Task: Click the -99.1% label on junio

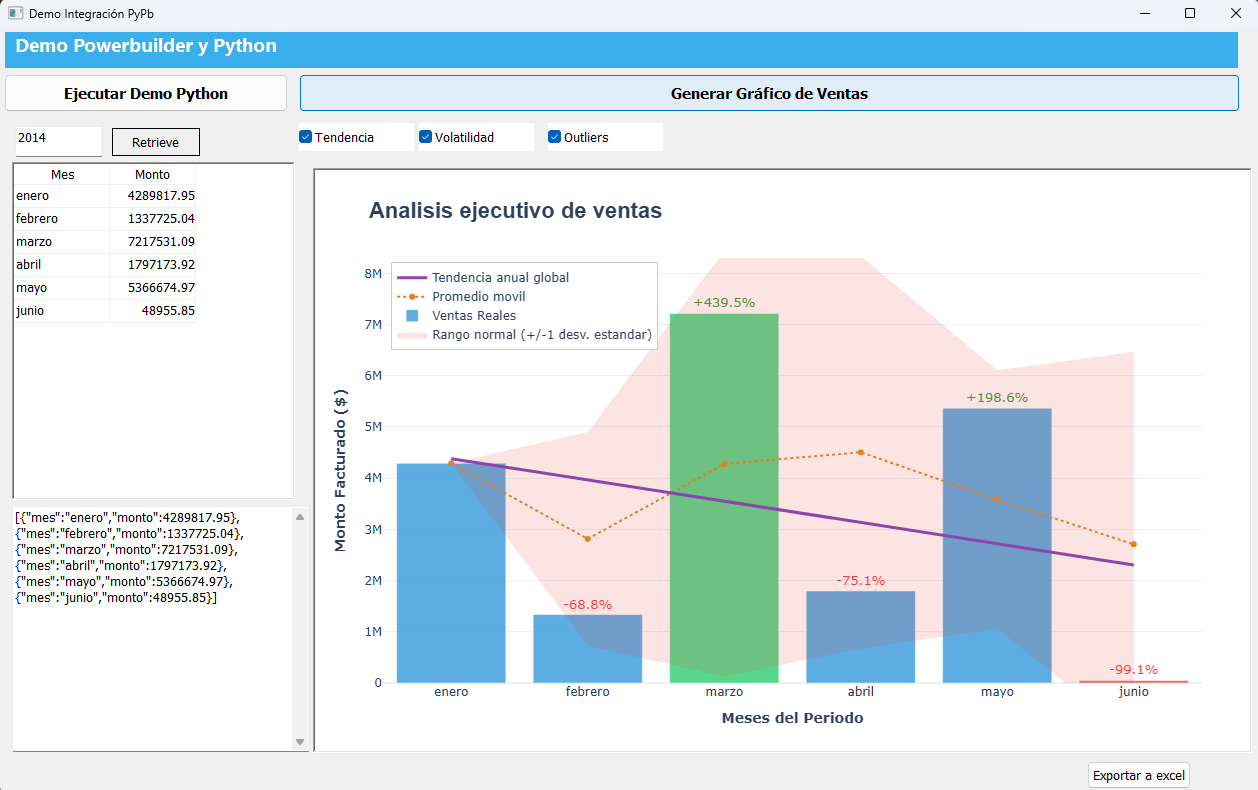Action: coord(1133,669)
